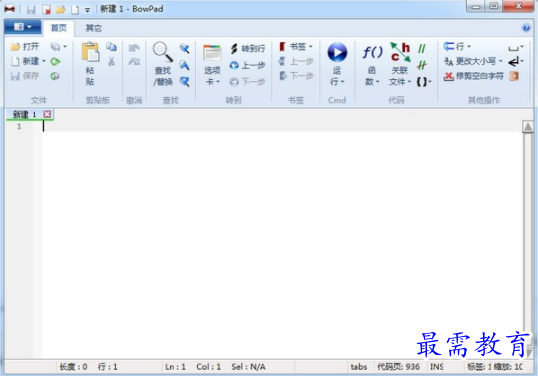Click the bottom magnifier icon in 查找 group

click(184, 81)
